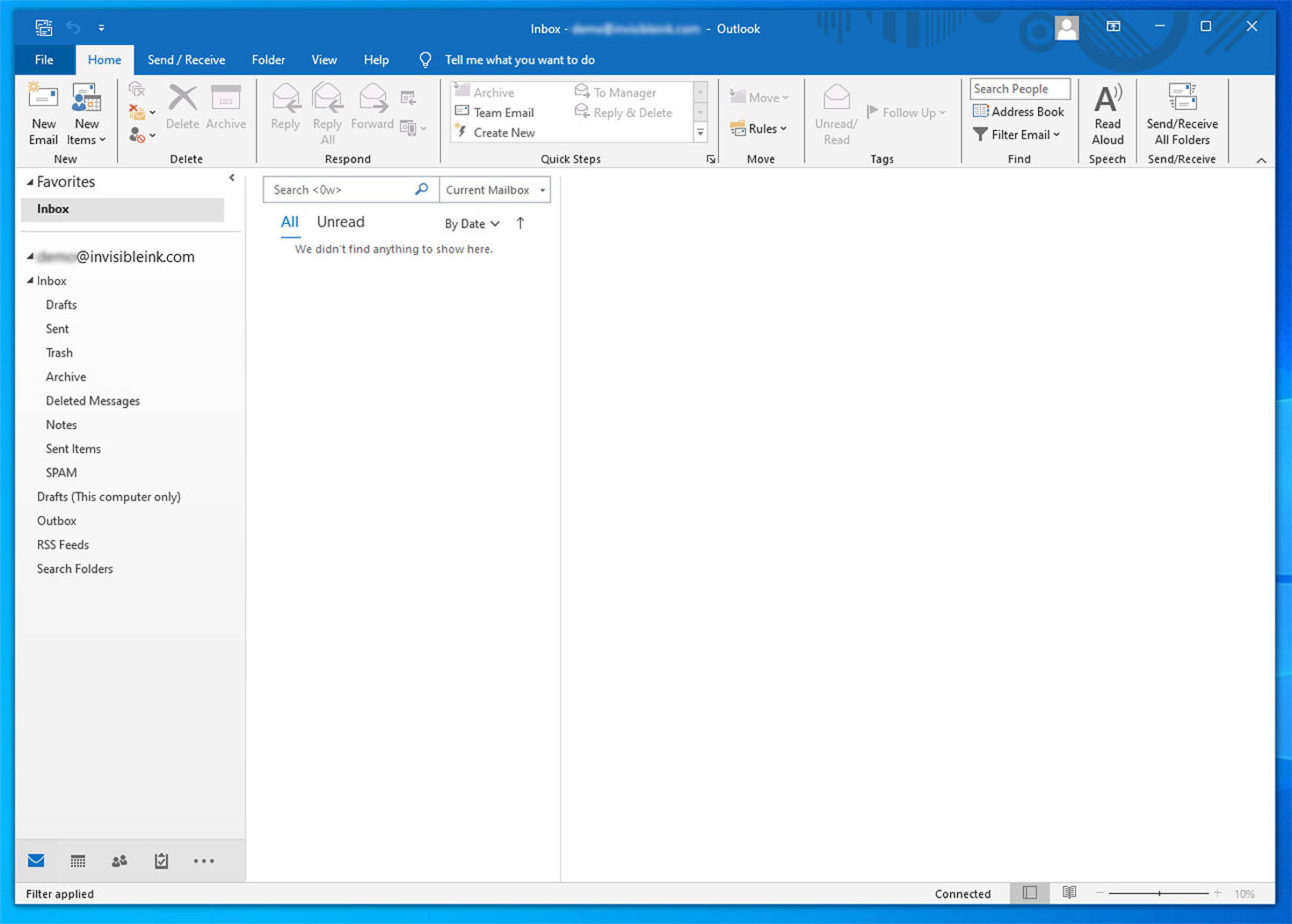The image size is (1292, 924).
Task: Open the Rules dropdown
Action: click(x=758, y=129)
